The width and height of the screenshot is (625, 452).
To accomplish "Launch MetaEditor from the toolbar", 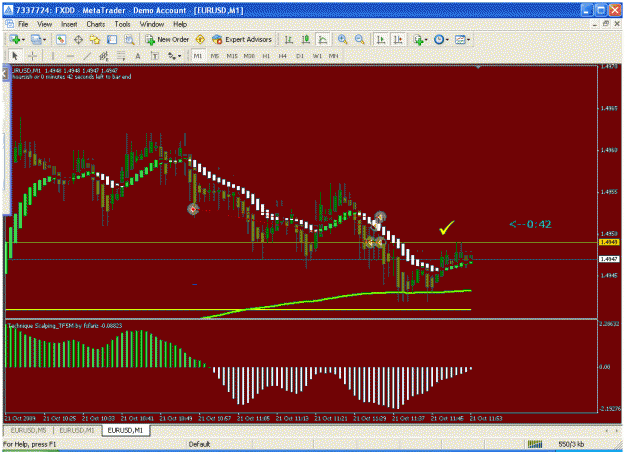I will pyautogui.click(x=200, y=39).
